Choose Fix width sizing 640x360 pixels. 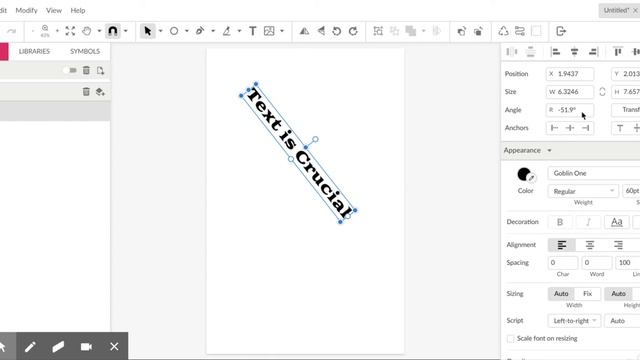(x=587, y=293)
